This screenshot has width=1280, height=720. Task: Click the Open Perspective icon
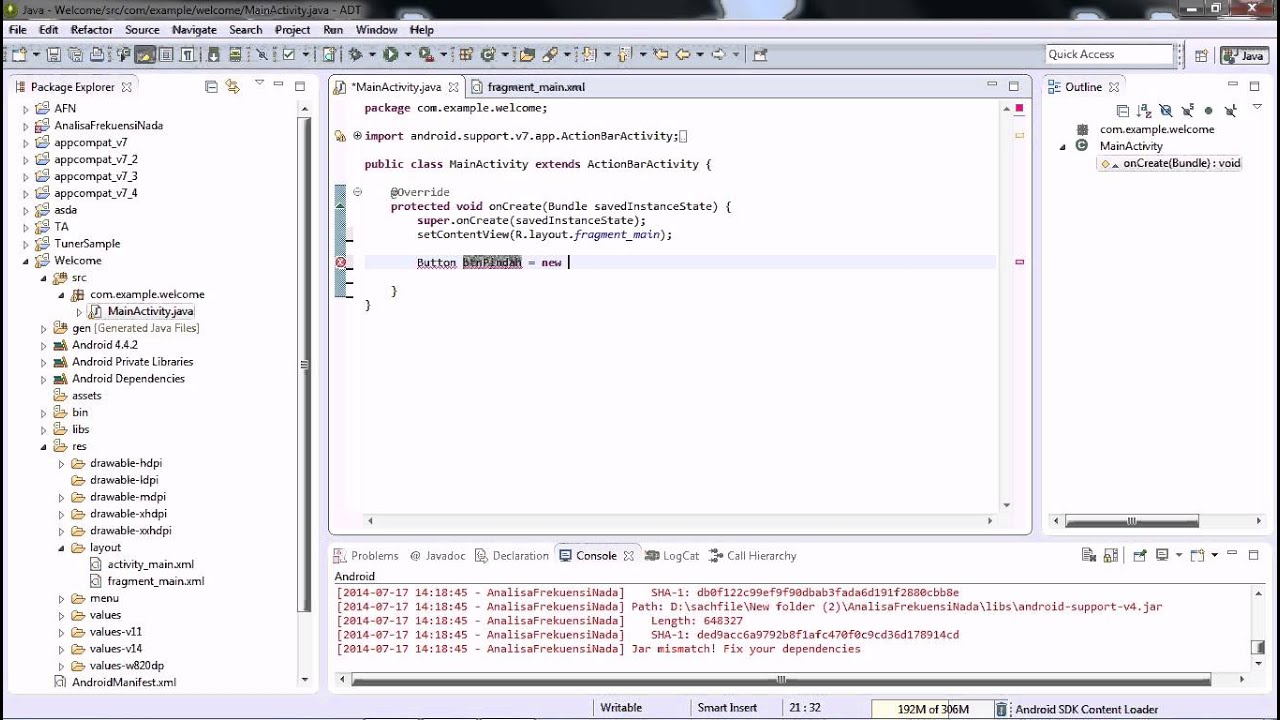click(1201, 56)
